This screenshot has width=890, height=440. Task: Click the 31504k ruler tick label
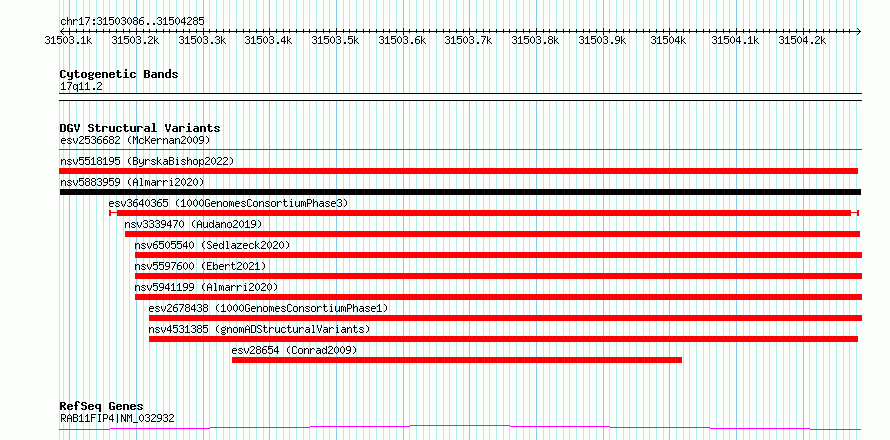tap(669, 40)
